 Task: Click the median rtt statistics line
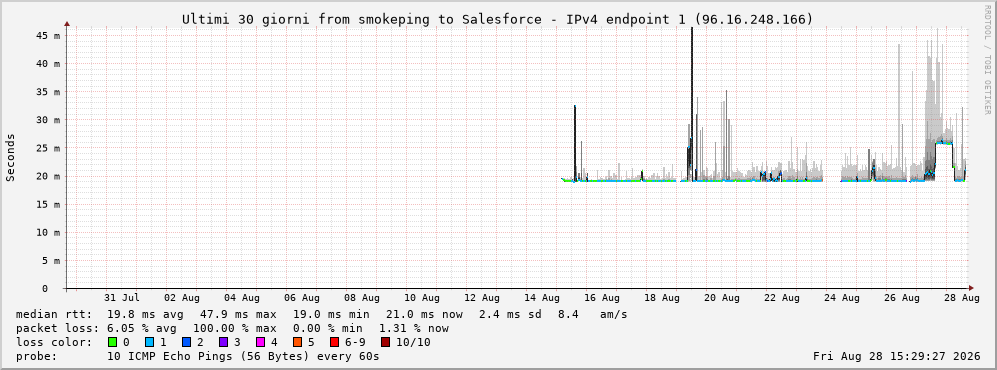point(322,315)
